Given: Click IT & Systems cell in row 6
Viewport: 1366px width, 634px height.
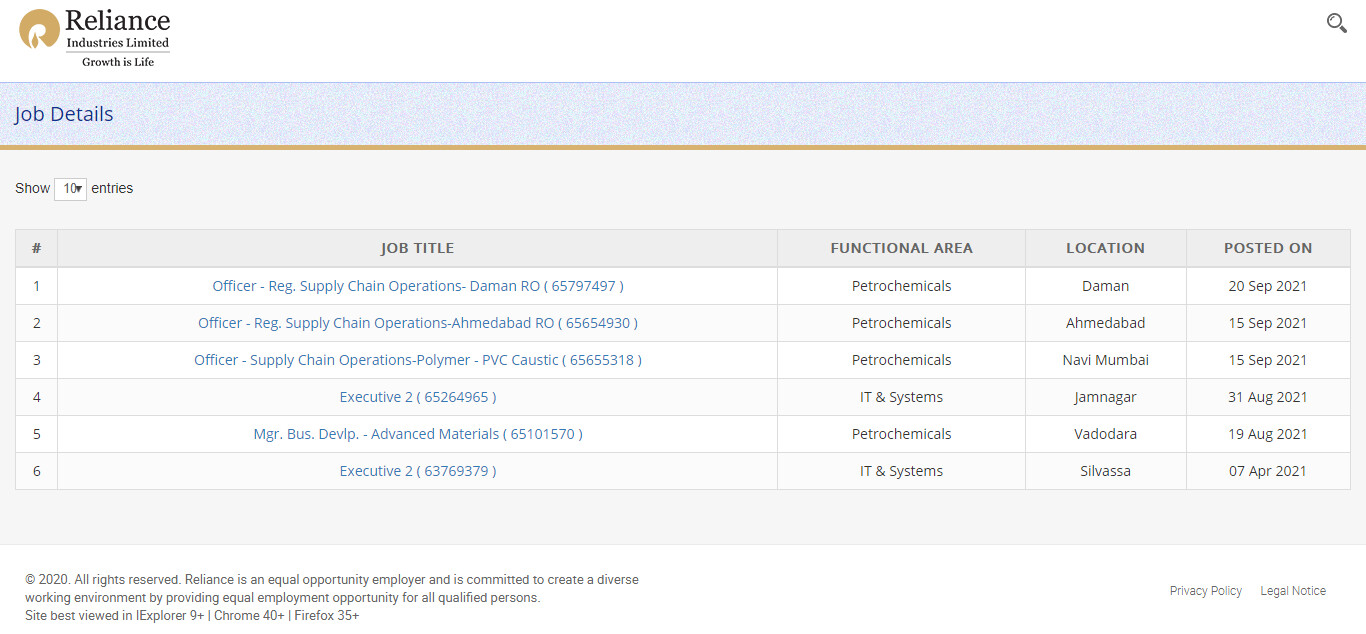Looking at the screenshot, I should (x=901, y=471).
